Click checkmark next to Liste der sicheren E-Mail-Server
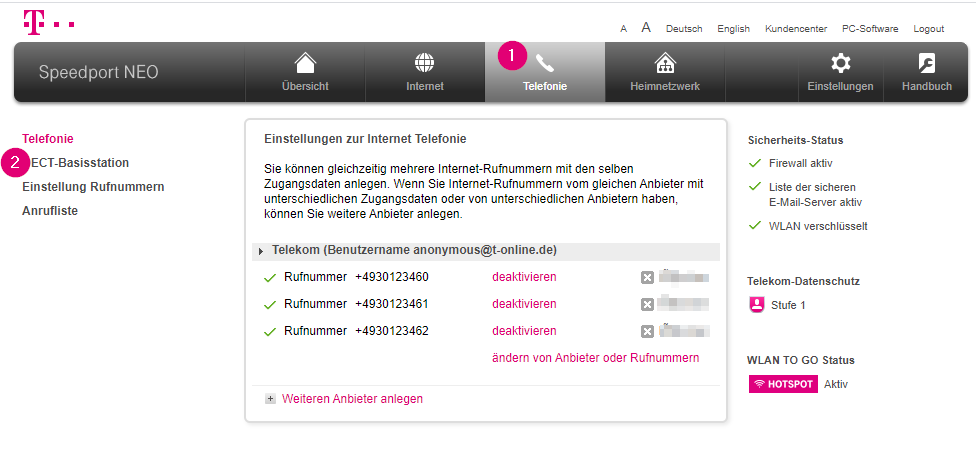The width and height of the screenshot is (976, 453). click(x=755, y=186)
